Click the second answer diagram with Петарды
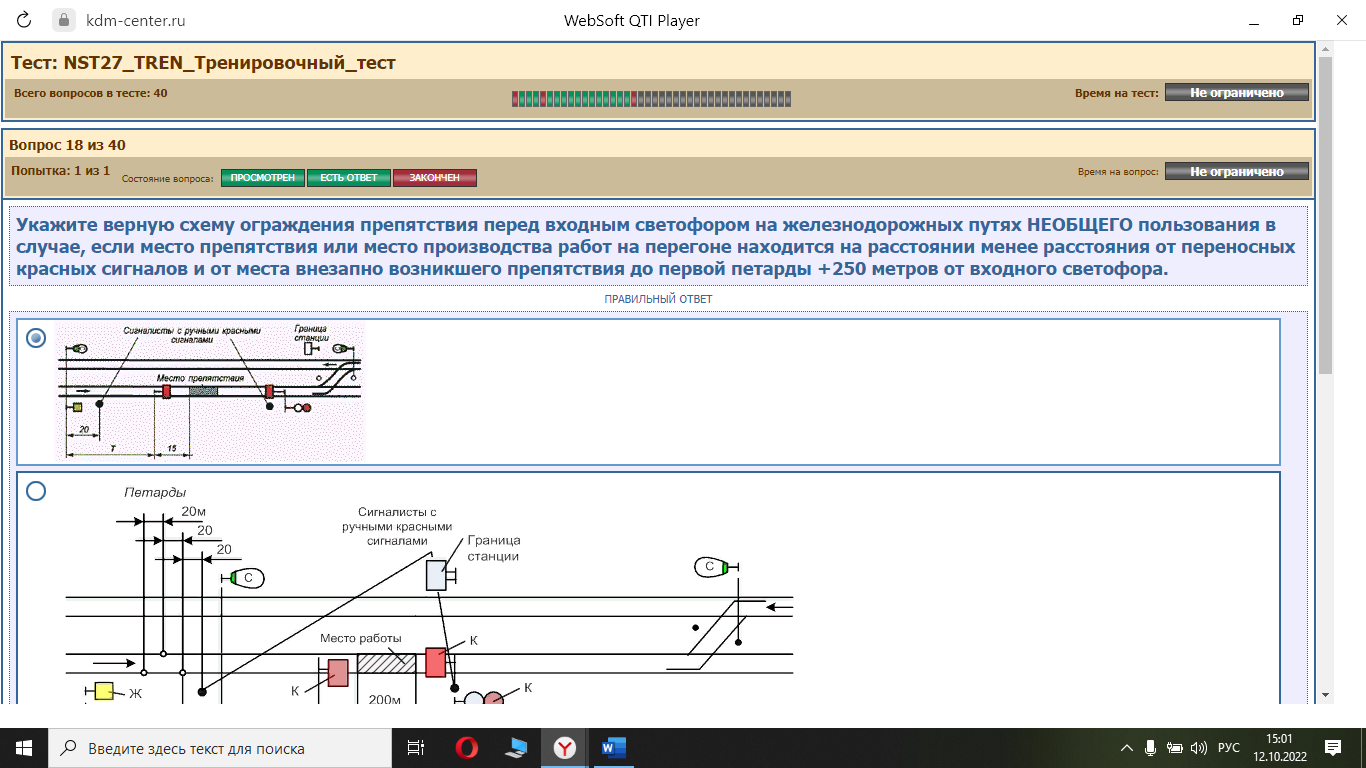The height and width of the screenshot is (768, 1366). point(430,593)
